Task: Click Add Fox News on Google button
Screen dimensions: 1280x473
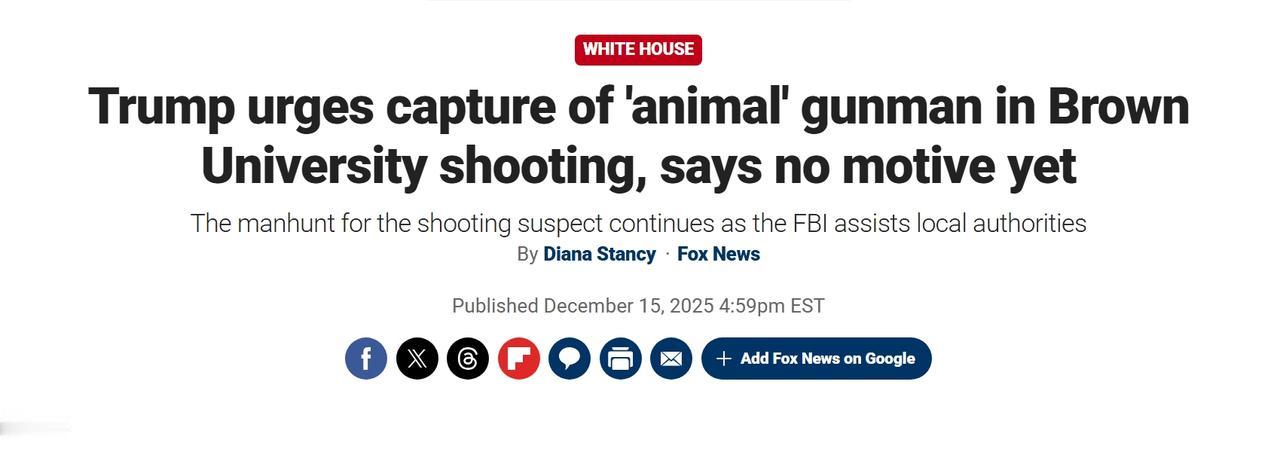Action: (826, 358)
